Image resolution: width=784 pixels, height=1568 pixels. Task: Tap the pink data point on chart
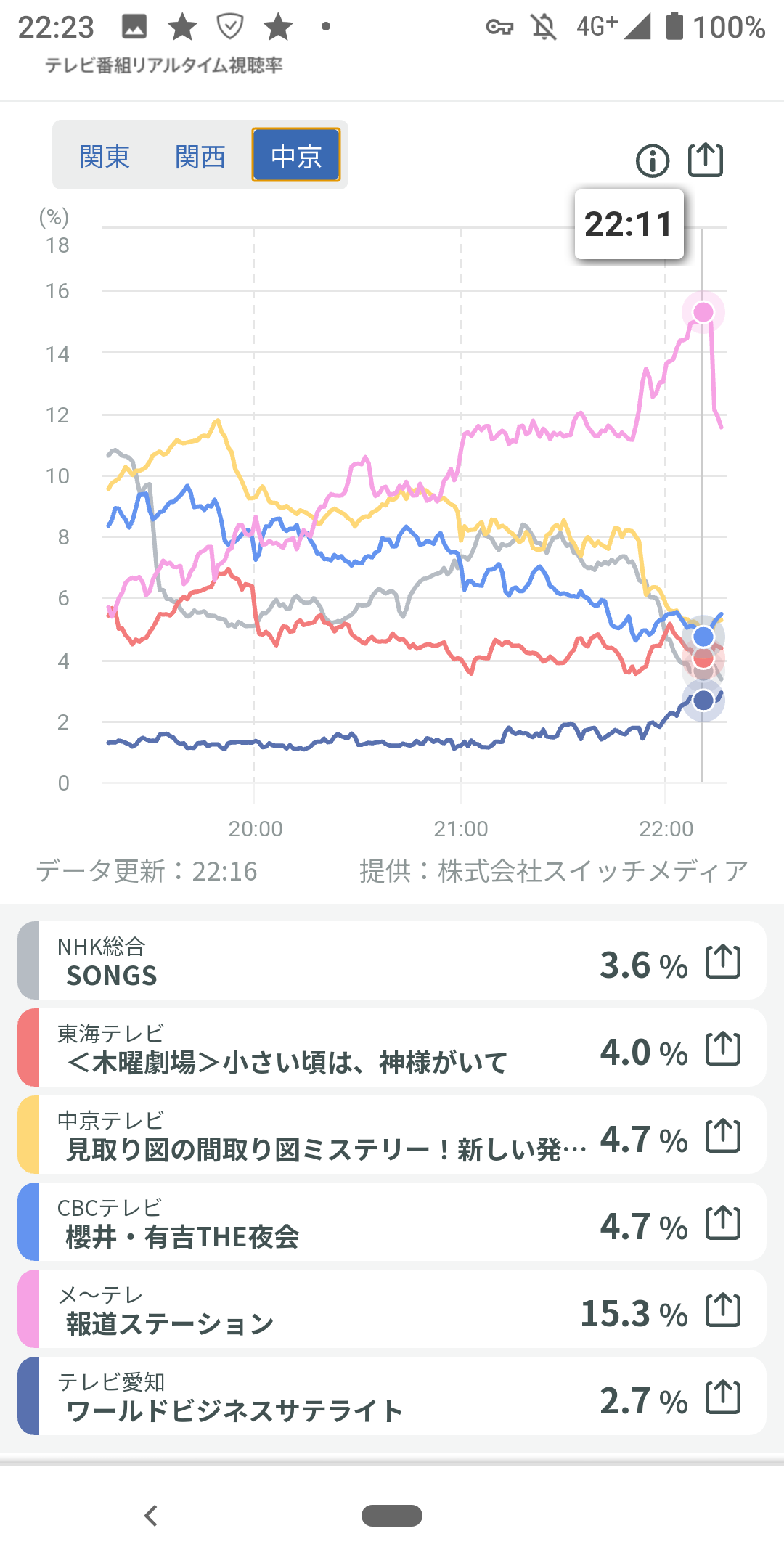click(703, 312)
